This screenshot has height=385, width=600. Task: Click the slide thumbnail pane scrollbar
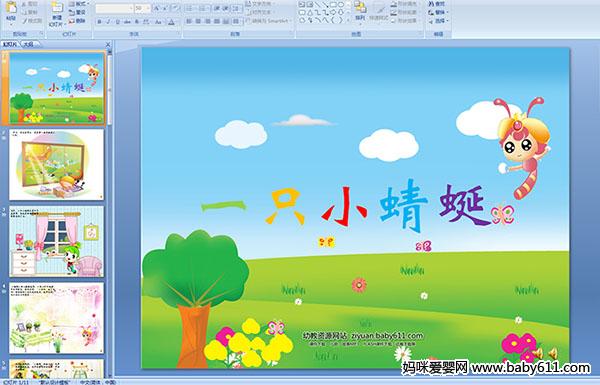(x=109, y=212)
